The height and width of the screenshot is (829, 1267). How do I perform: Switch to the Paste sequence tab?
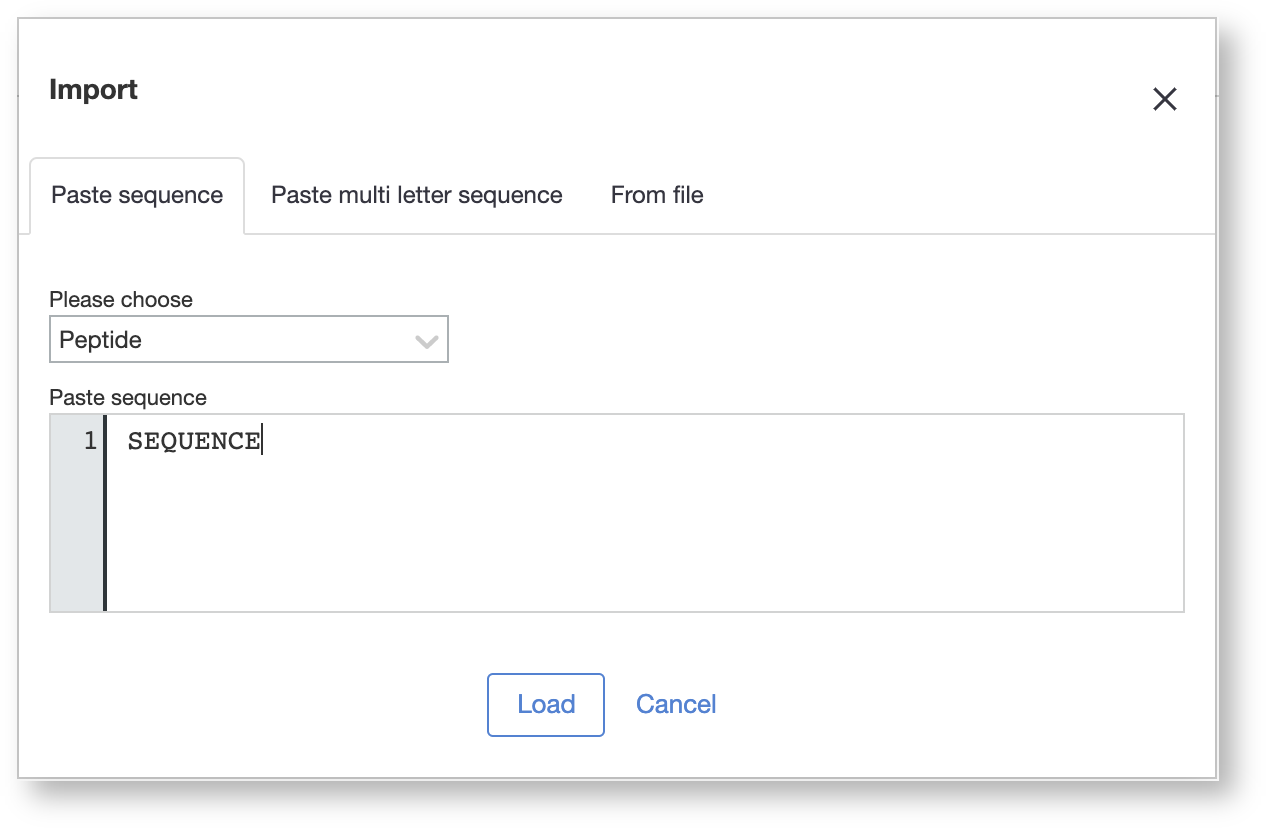[x=137, y=195]
